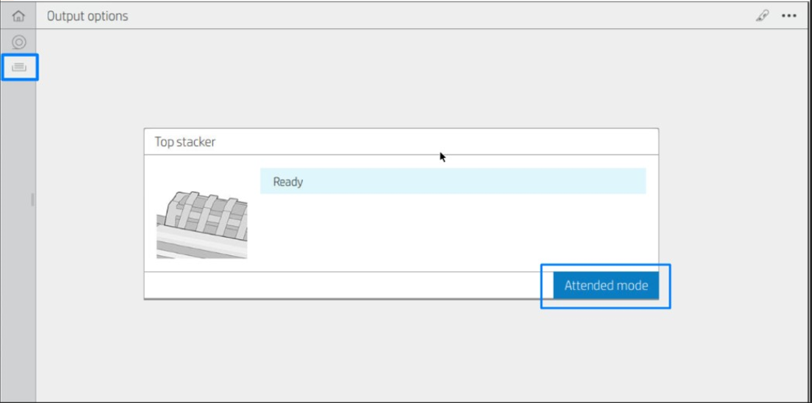
Task: Open the paper roll icon in sidebar
Action: [x=18, y=42]
